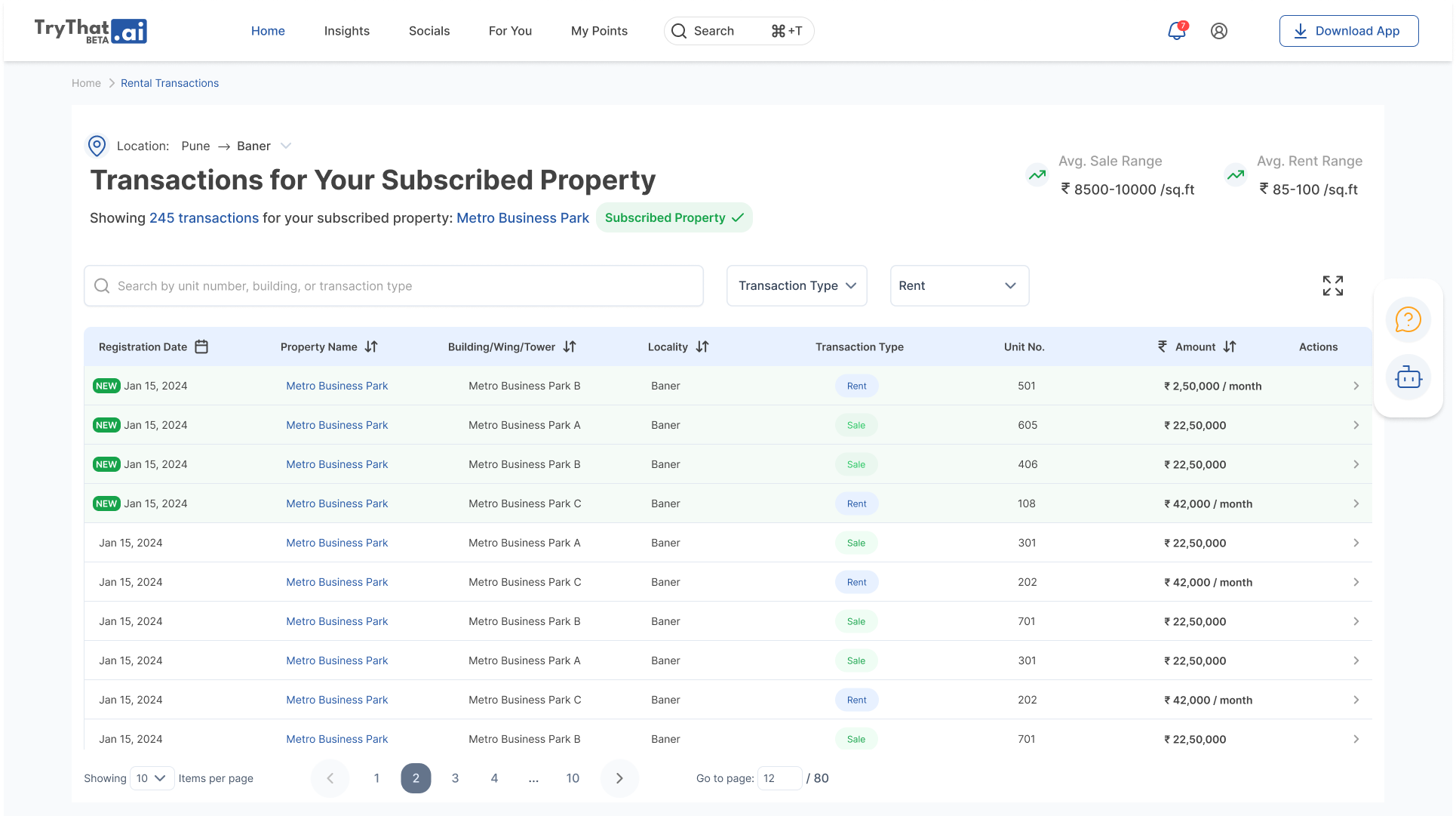Sort transactions by Amount
This screenshot has height=816, width=1456.
pos(1230,346)
